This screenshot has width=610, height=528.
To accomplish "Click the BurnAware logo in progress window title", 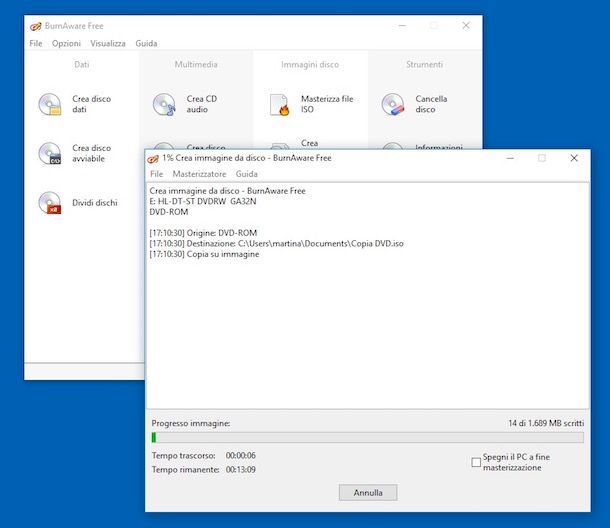I will click(x=153, y=159).
